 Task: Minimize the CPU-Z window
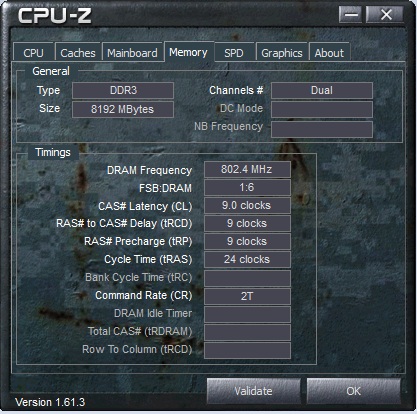point(351,15)
